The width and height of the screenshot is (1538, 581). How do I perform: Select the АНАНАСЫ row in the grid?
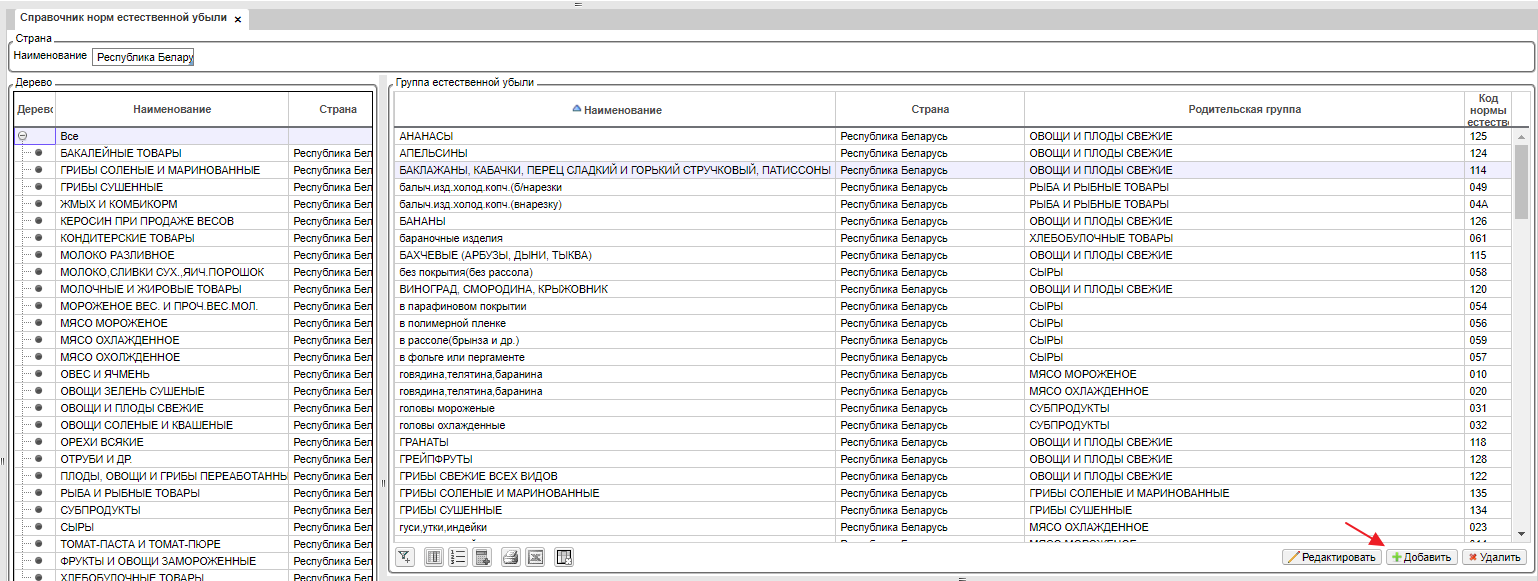pyautogui.click(x=614, y=136)
